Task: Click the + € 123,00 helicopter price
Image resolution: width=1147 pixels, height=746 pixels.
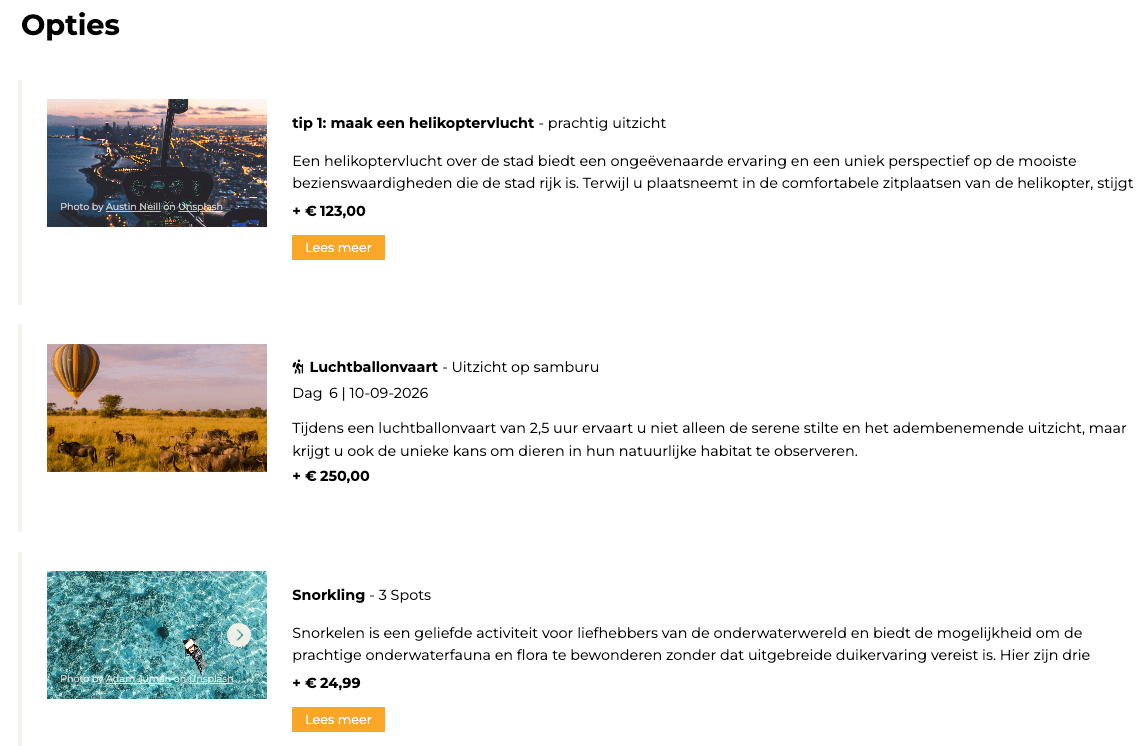Action: [329, 211]
